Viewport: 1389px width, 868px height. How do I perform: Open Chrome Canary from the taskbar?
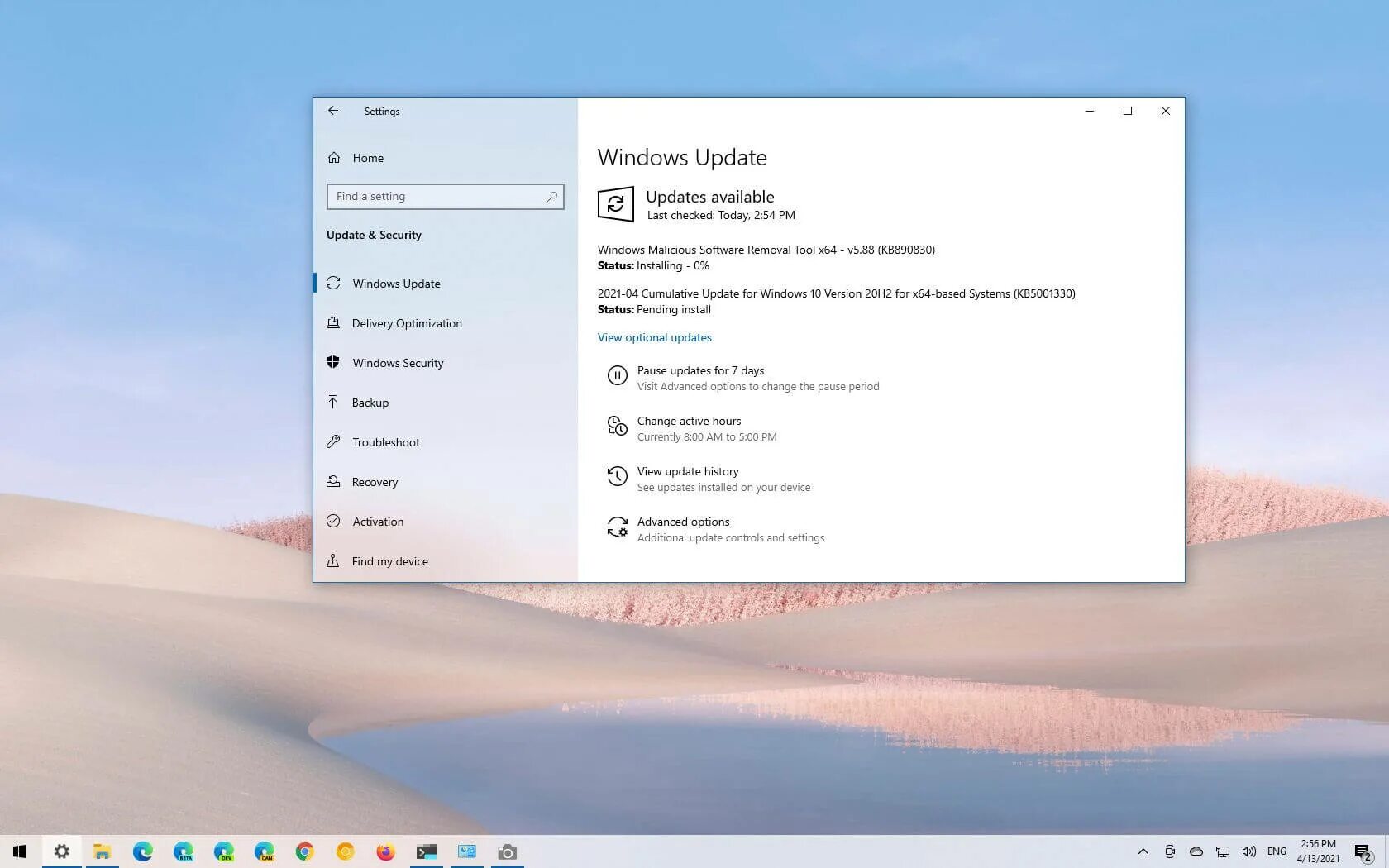tap(345, 851)
